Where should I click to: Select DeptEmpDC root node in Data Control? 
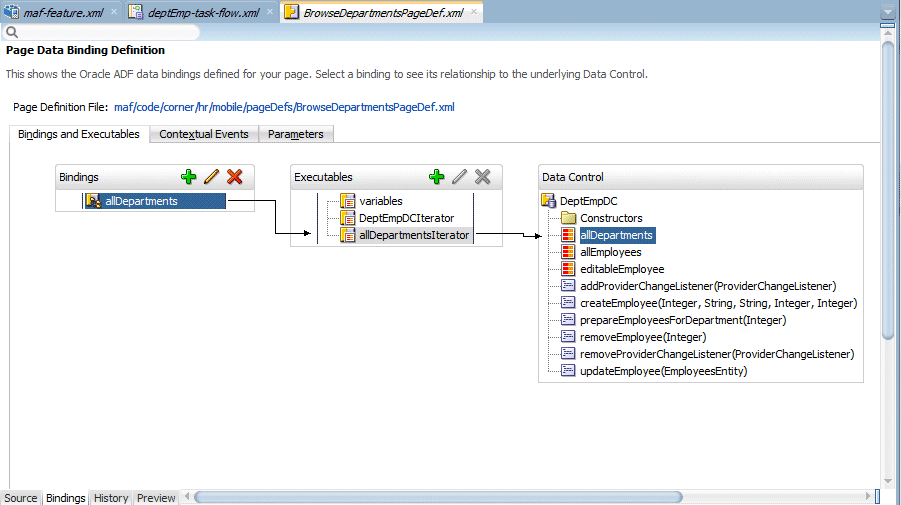588,201
